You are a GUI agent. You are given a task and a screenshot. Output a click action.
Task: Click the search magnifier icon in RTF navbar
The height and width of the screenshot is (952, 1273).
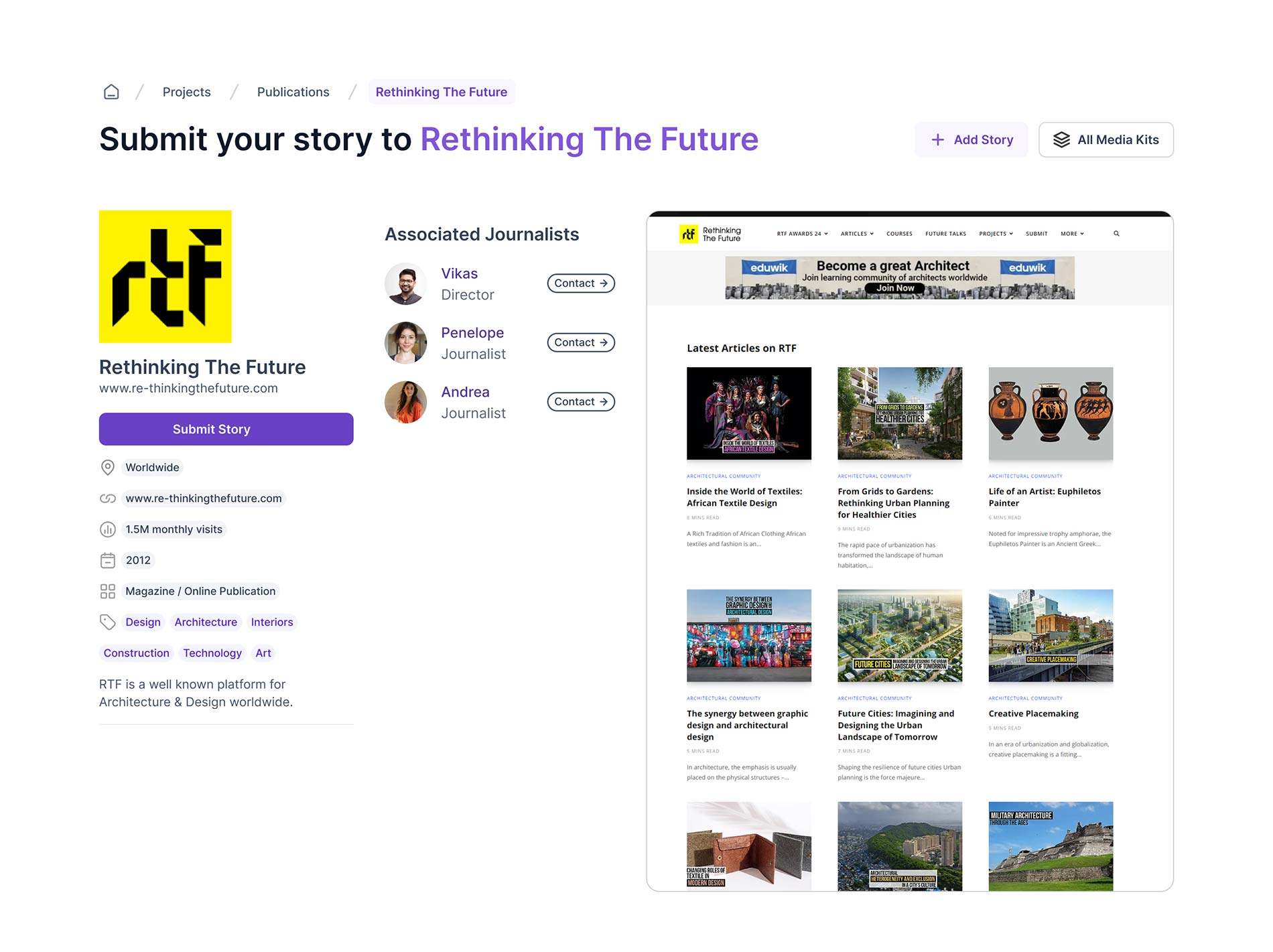(1116, 234)
